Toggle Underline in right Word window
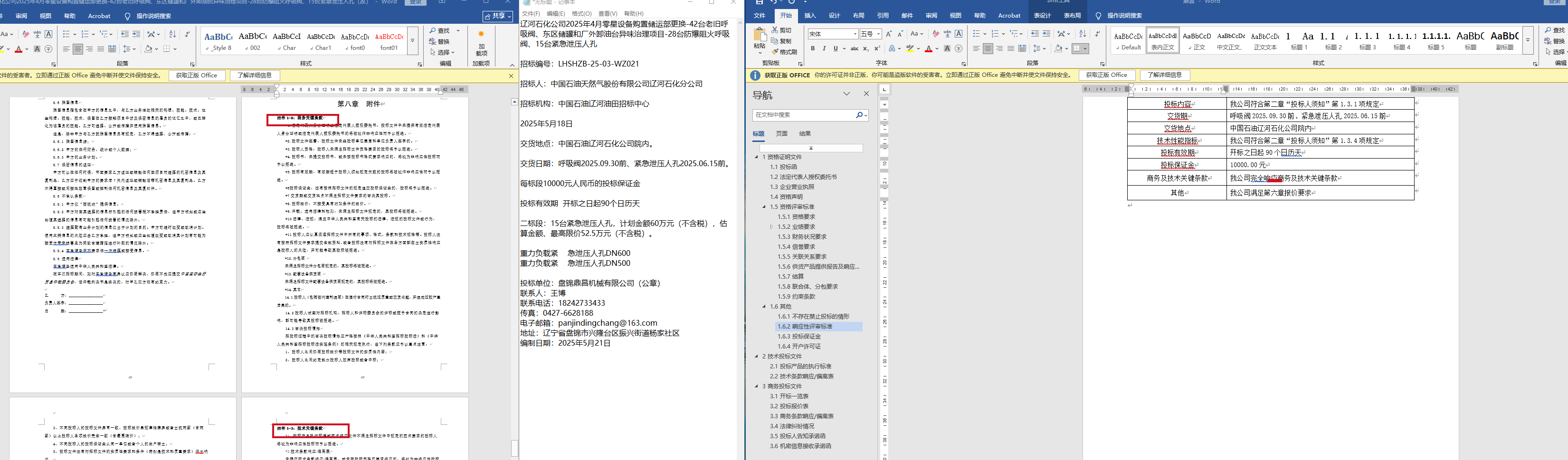Image resolution: width=1568 pixels, height=460 pixels. pos(836,49)
